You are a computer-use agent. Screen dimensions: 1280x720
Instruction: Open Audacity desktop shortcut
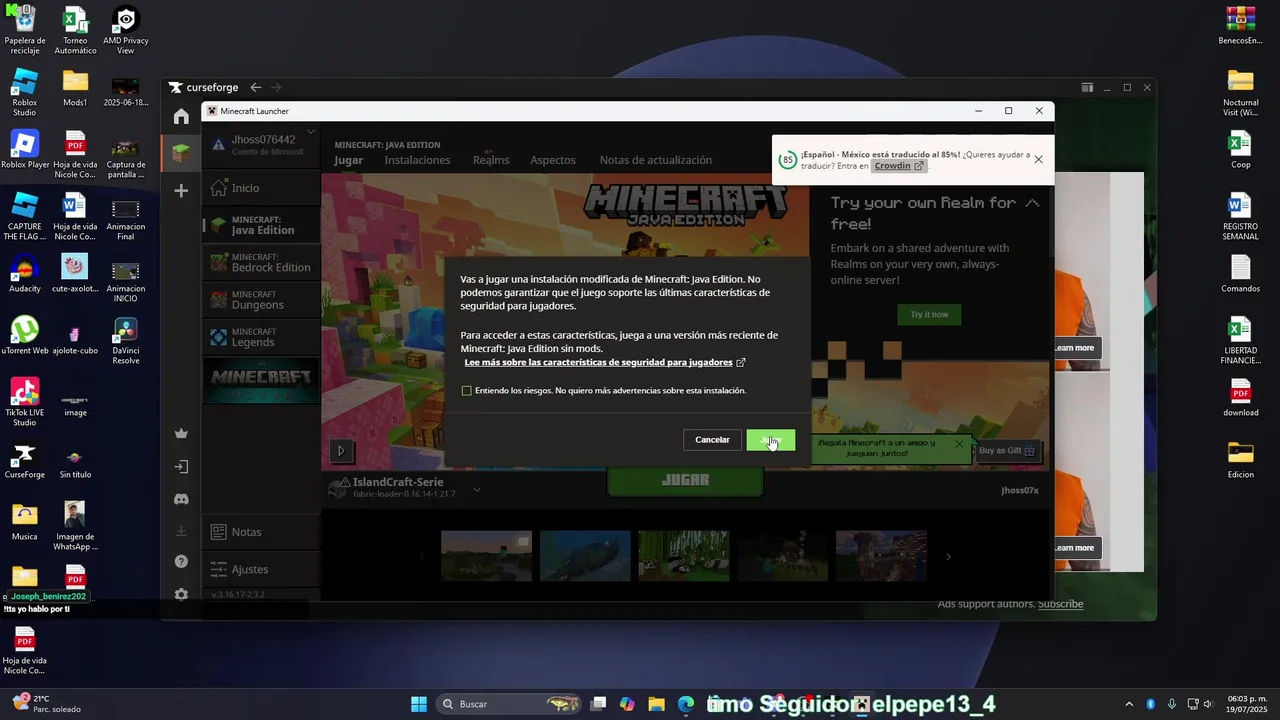(x=24, y=274)
